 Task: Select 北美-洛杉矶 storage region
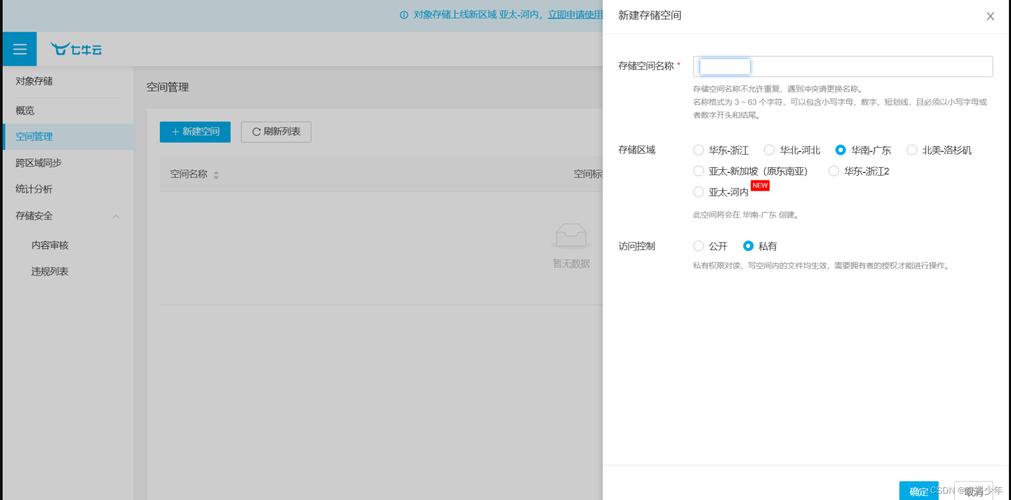912,150
